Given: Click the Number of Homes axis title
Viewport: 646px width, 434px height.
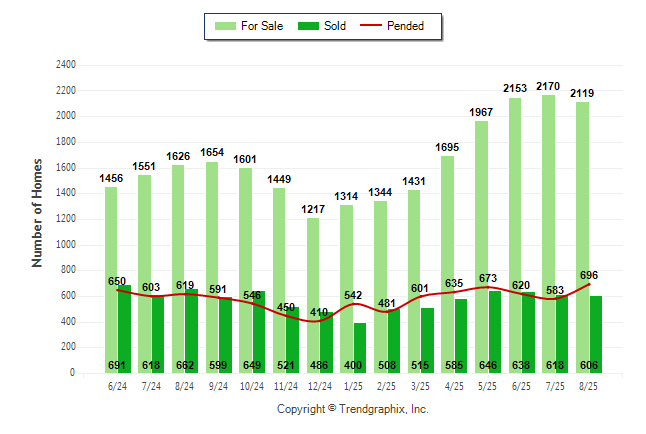Looking at the screenshot, I should 38,212.
